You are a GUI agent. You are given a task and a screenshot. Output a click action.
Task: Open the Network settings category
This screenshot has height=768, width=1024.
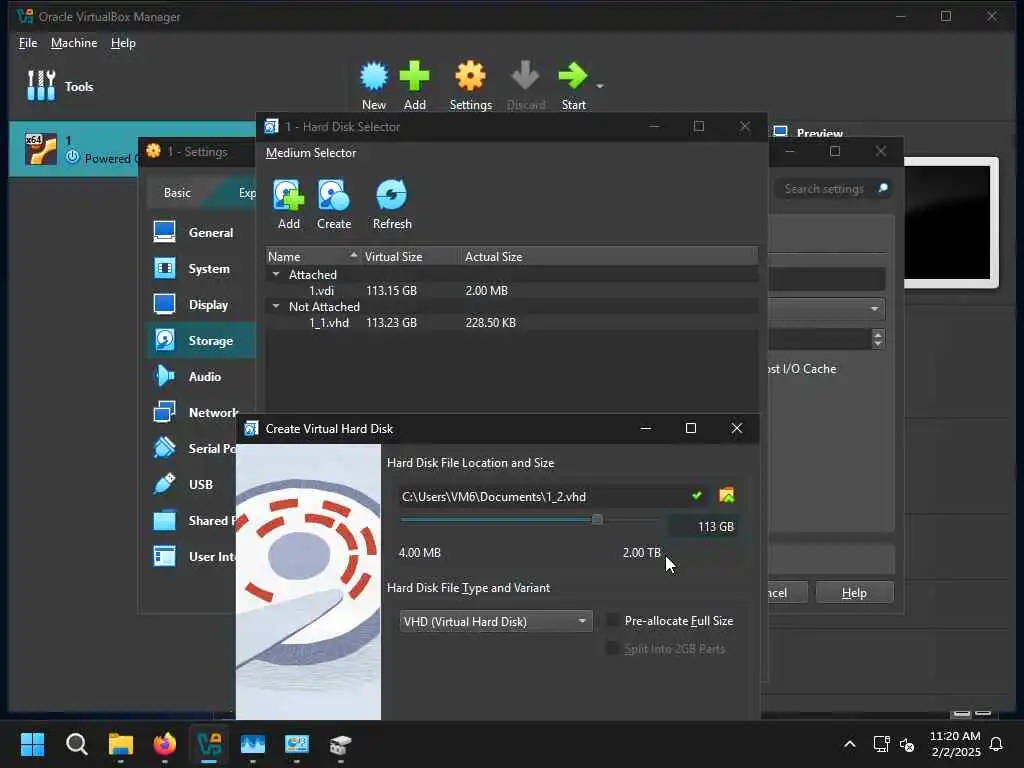[x=194, y=412]
